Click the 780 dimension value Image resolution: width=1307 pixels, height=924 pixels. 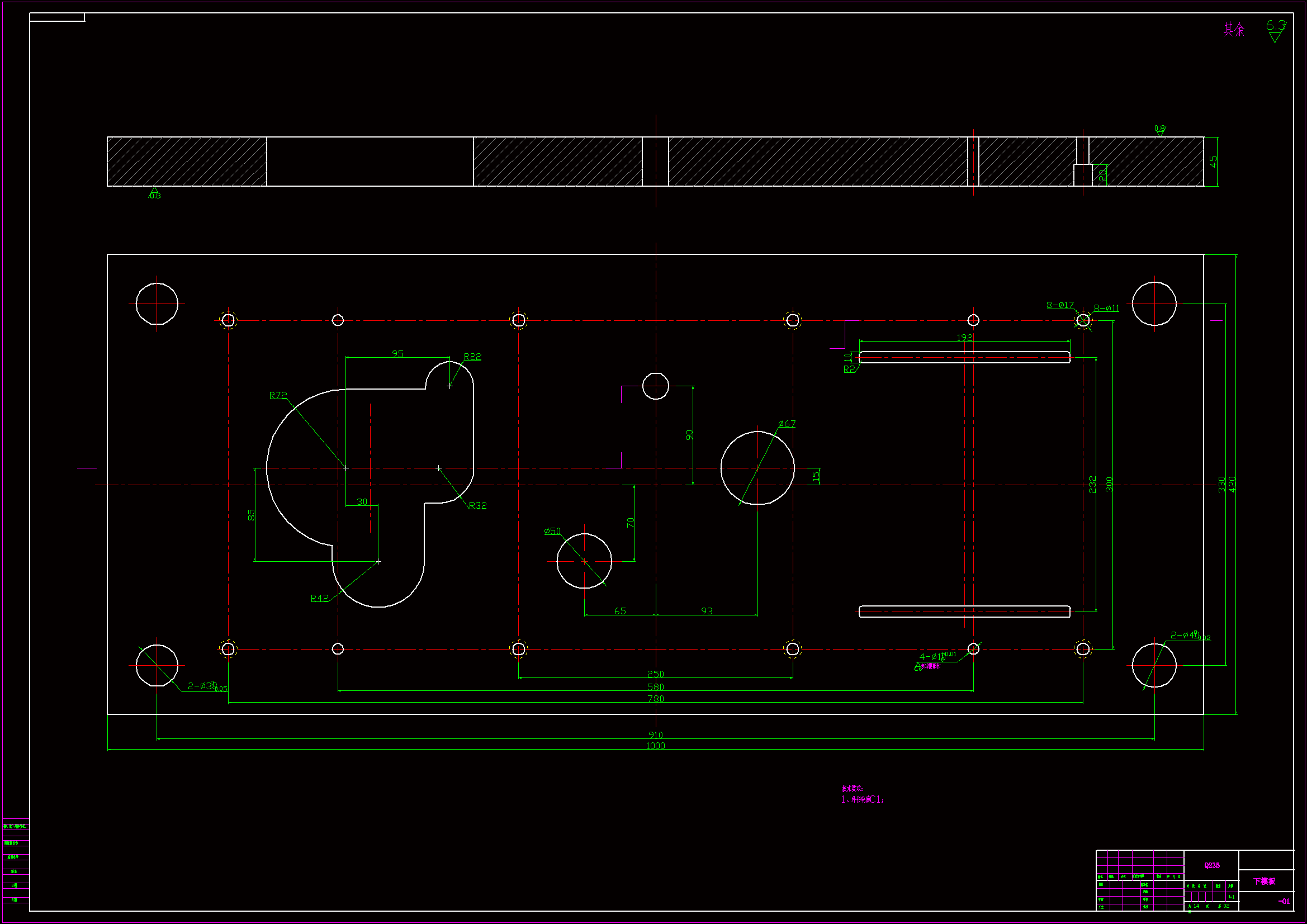coord(655,699)
